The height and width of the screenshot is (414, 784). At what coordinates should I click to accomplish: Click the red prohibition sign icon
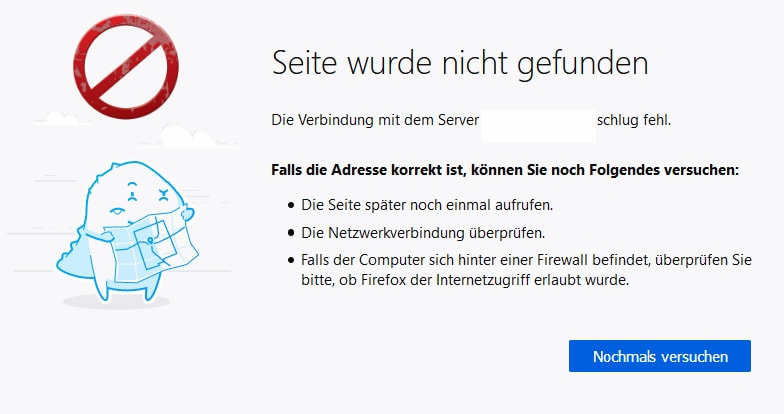point(126,67)
